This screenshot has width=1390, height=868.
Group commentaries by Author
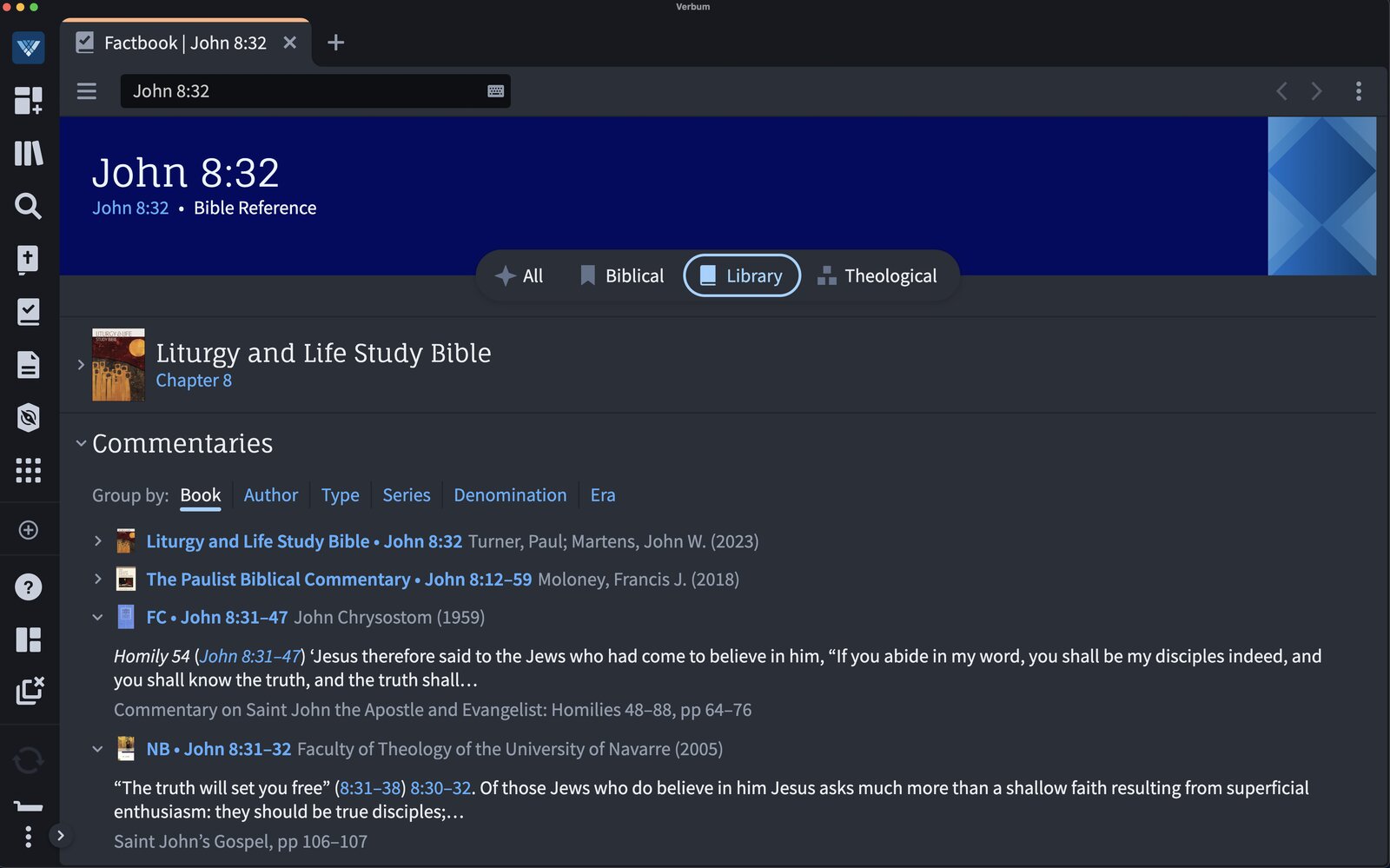pyautogui.click(x=270, y=494)
